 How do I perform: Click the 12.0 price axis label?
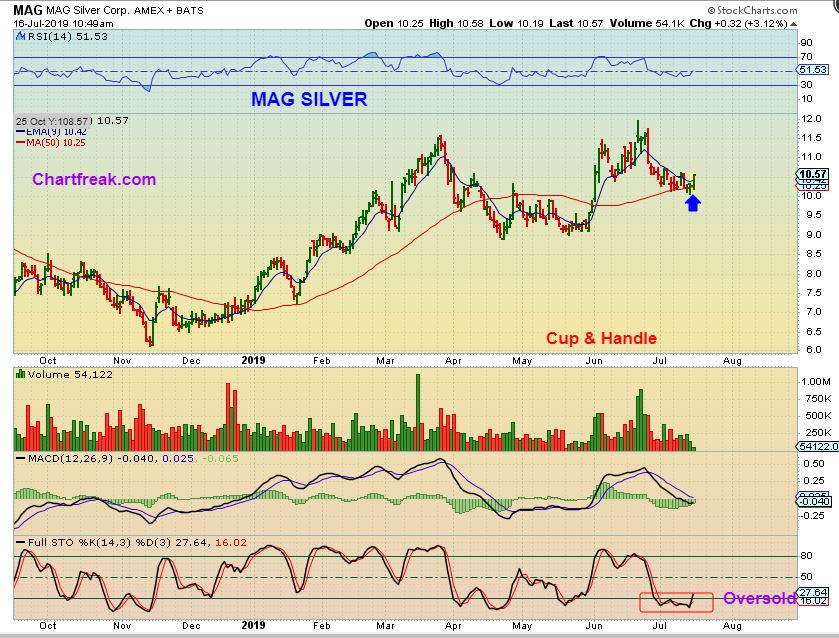(x=811, y=119)
